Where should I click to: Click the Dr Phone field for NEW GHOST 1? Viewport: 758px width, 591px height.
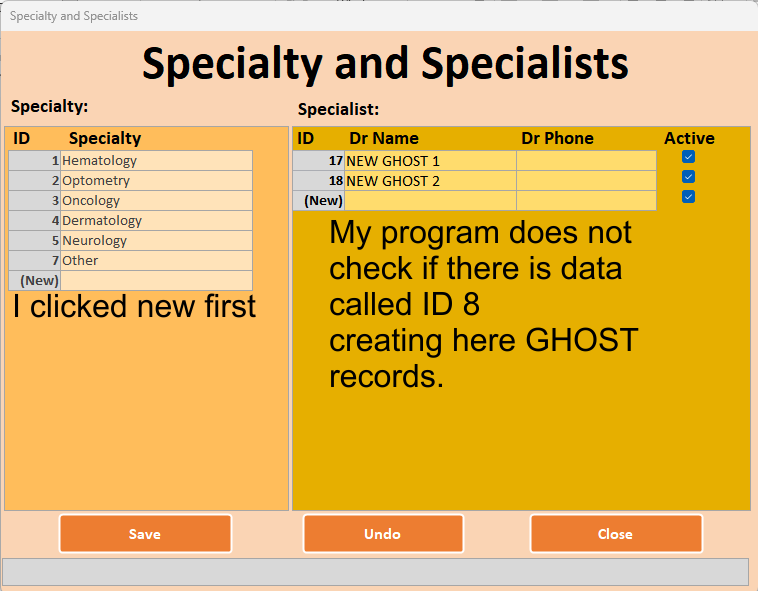click(586, 161)
